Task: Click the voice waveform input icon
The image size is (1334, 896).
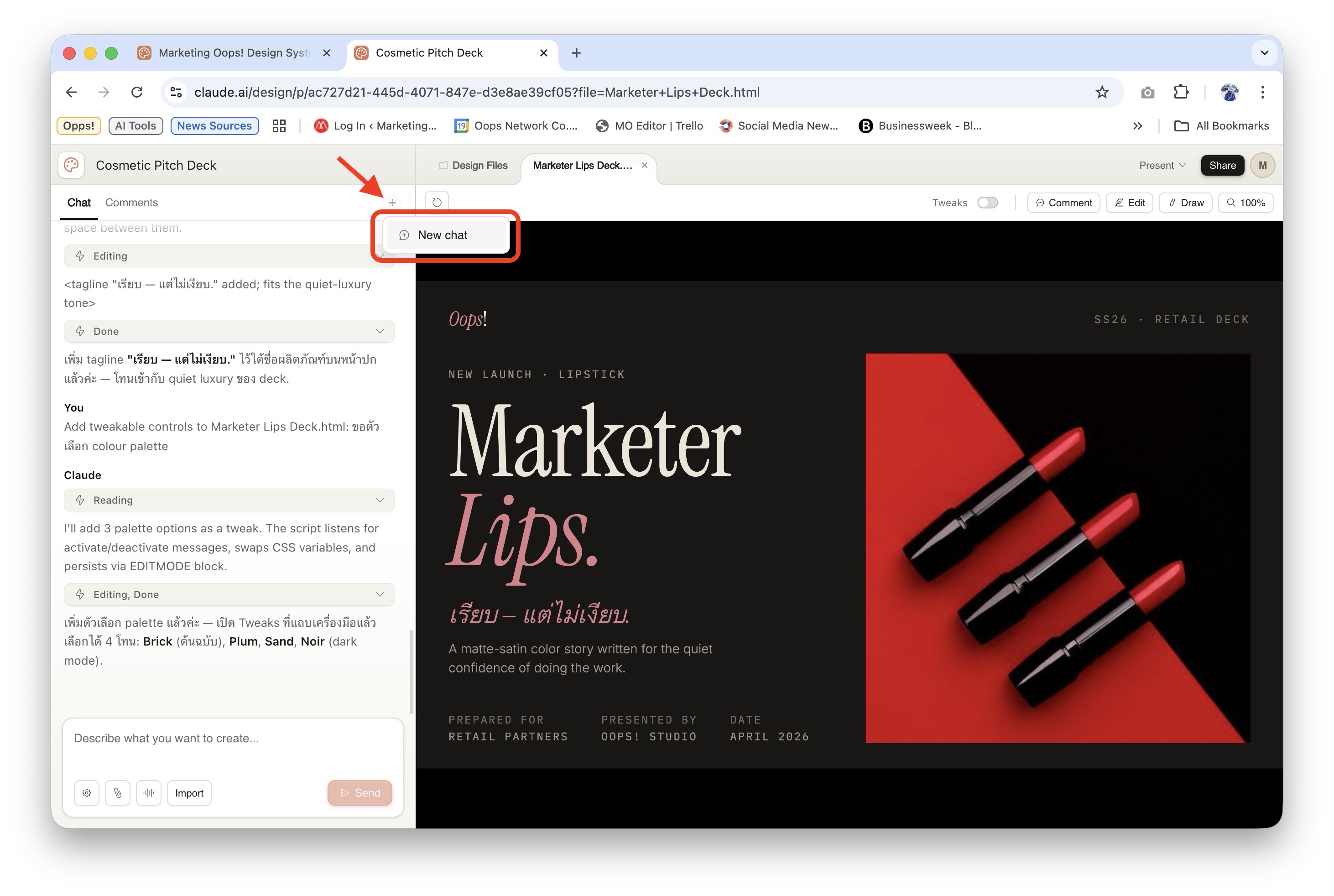Action: tap(149, 792)
